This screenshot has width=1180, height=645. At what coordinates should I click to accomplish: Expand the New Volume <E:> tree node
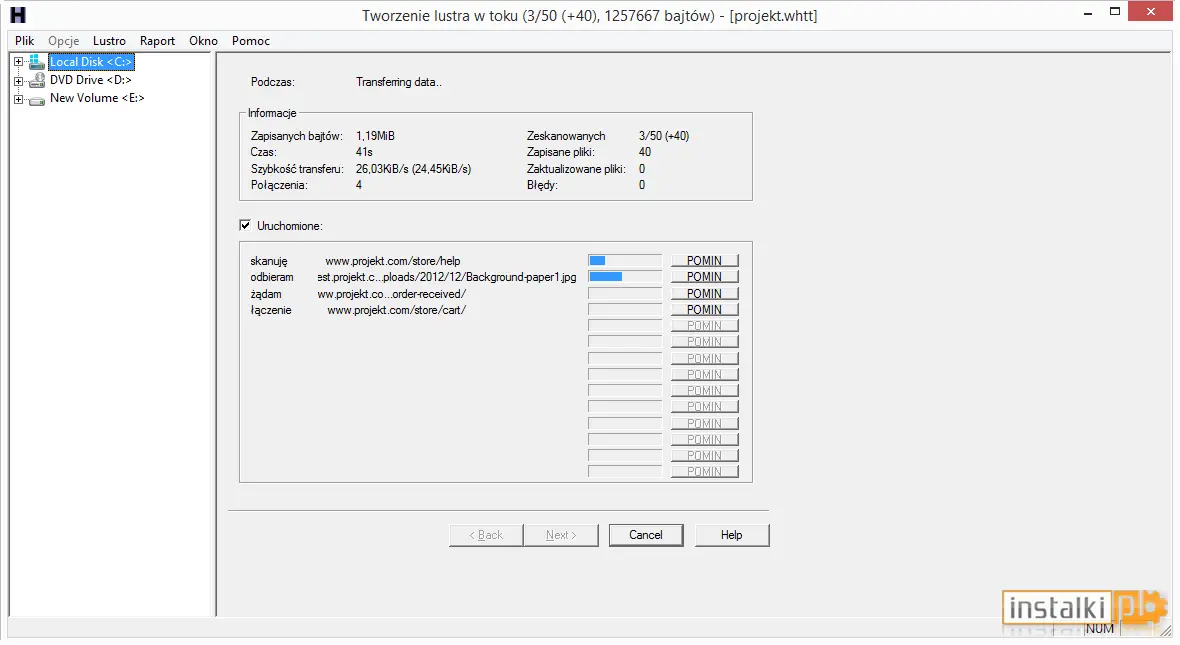pyautogui.click(x=18, y=99)
